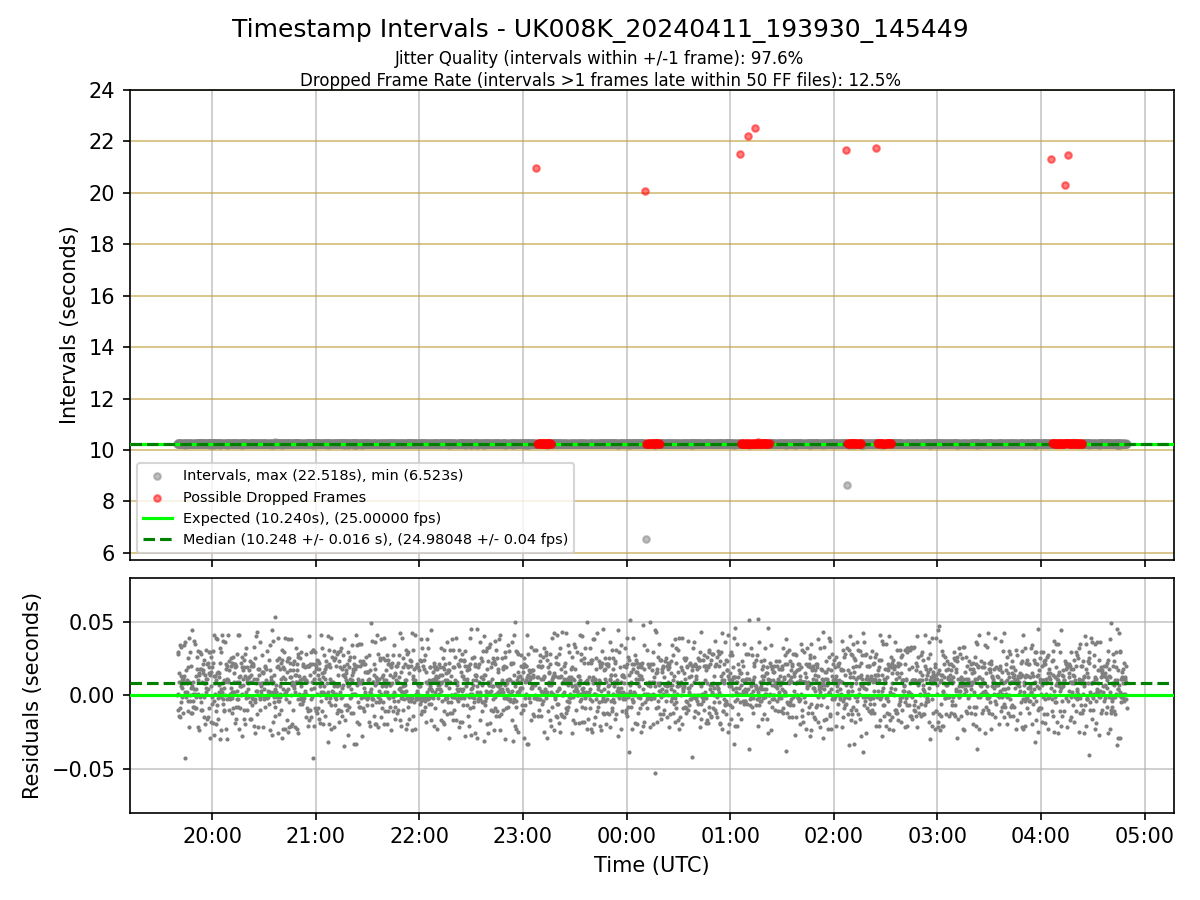This screenshot has width=1200, height=900.
Task: Click the 21:00 tick label on time axis
Action: 316,835
